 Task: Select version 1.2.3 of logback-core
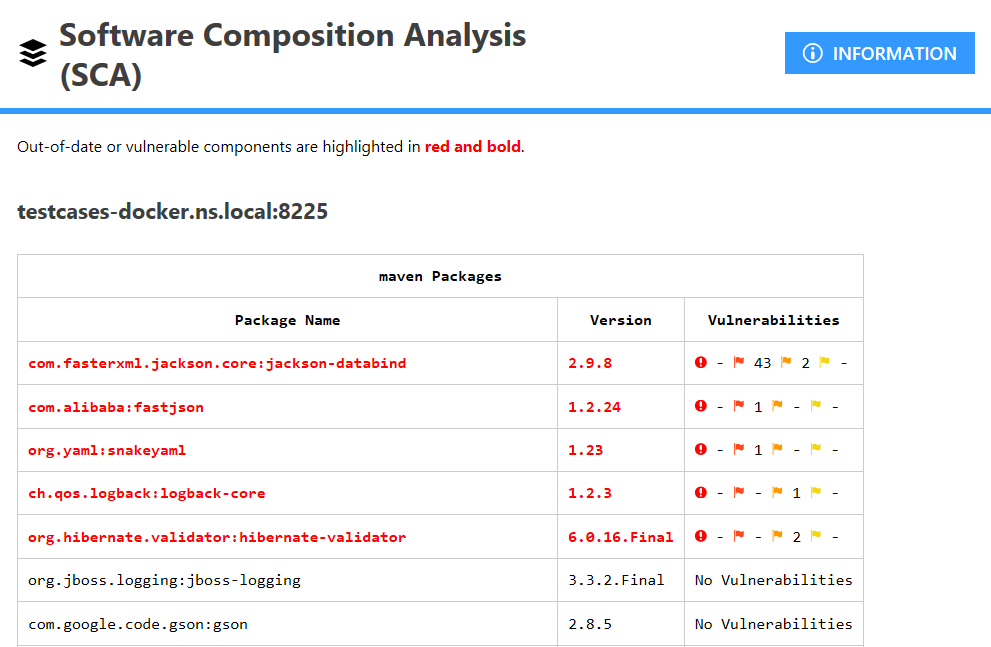pos(590,492)
